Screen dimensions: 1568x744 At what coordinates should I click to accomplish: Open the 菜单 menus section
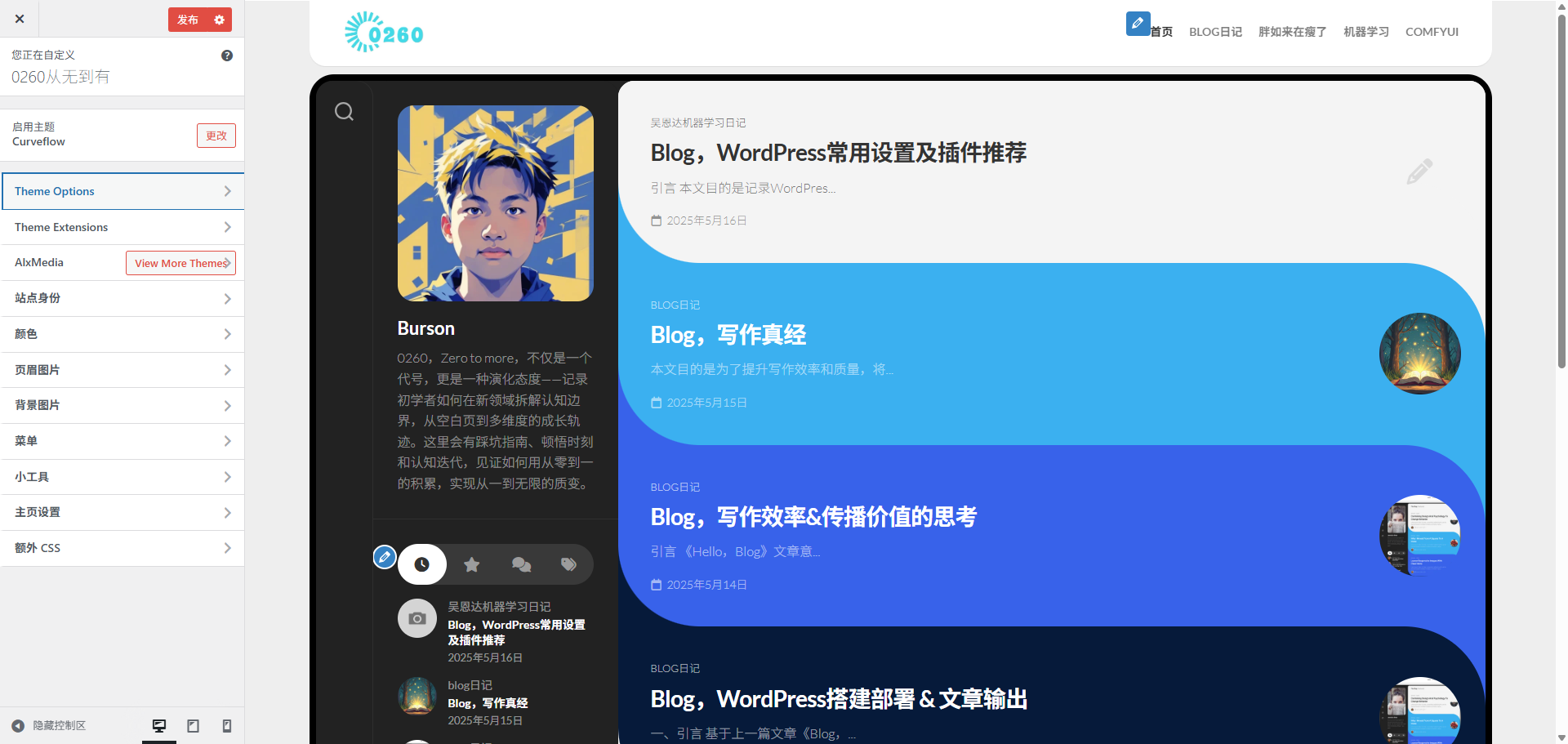coord(122,441)
